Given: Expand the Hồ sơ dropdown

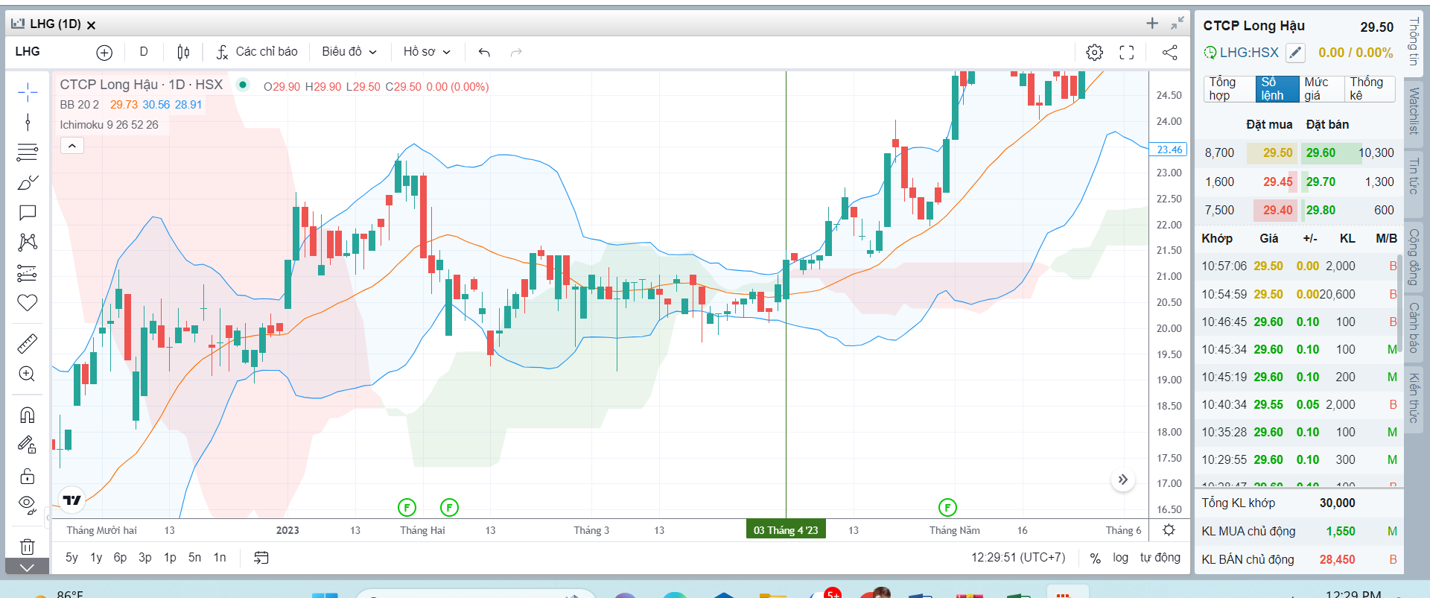Looking at the screenshot, I should (427, 52).
